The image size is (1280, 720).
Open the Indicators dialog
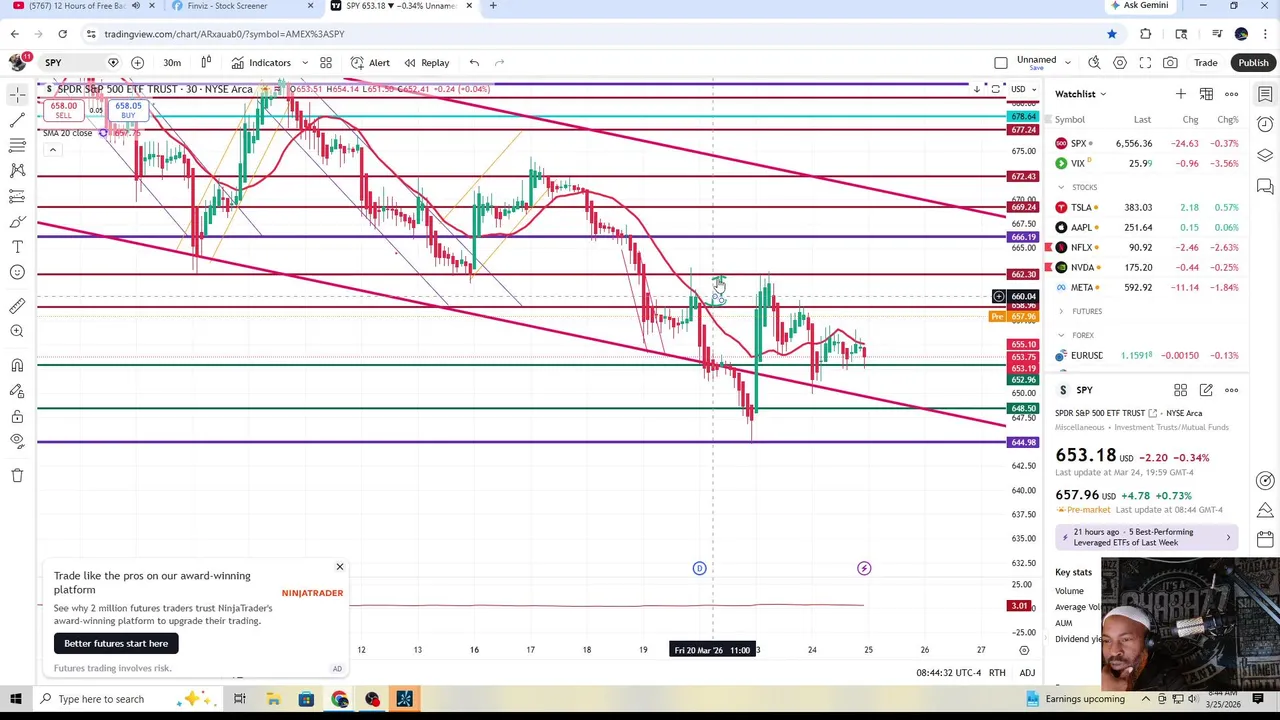pos(262,62)
